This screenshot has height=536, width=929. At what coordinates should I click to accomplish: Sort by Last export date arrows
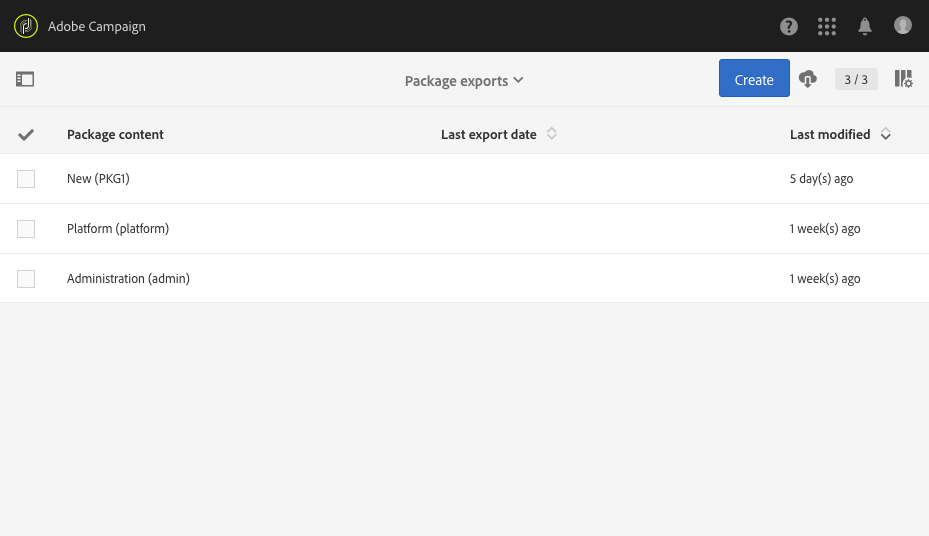point(552,134)
